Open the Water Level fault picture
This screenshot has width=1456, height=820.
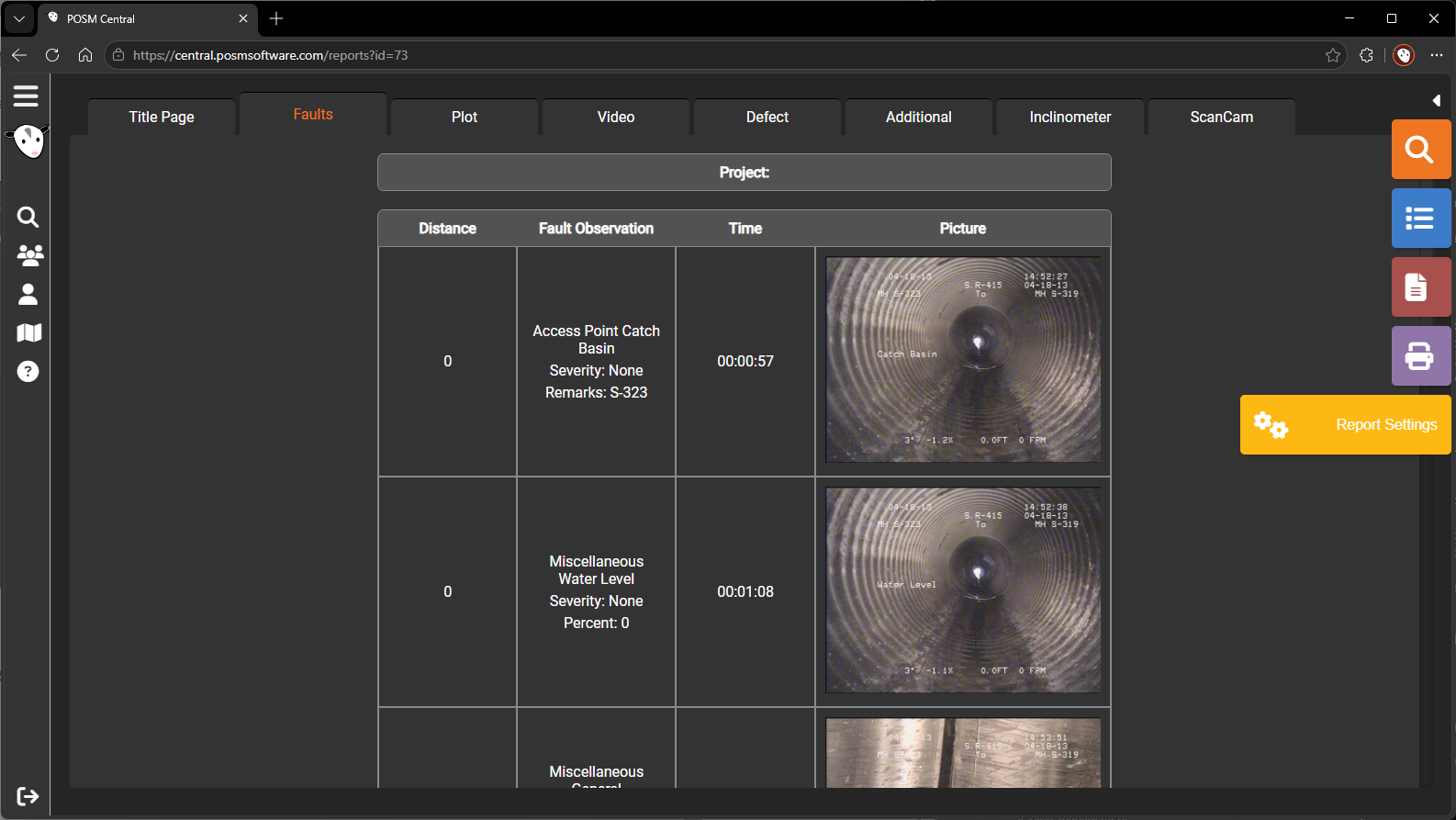tap(963, 590)
